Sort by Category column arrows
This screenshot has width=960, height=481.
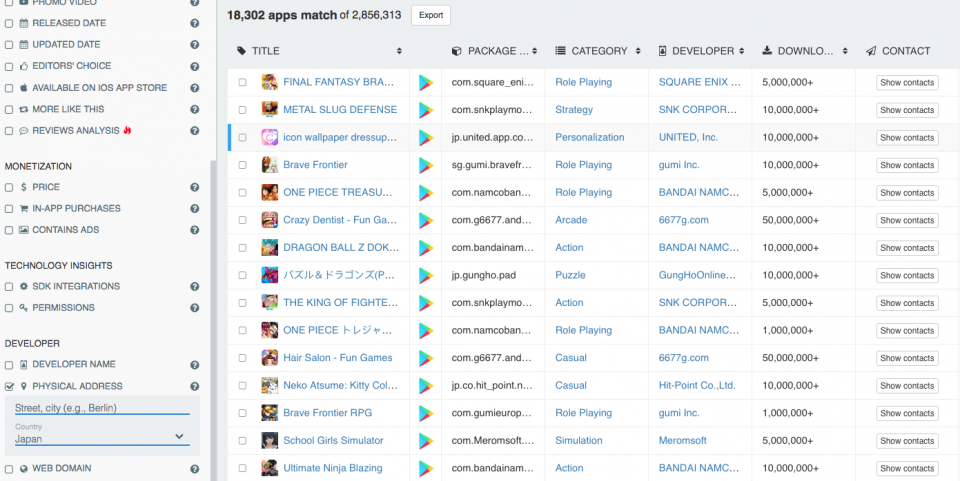click(x=638, y=51)
